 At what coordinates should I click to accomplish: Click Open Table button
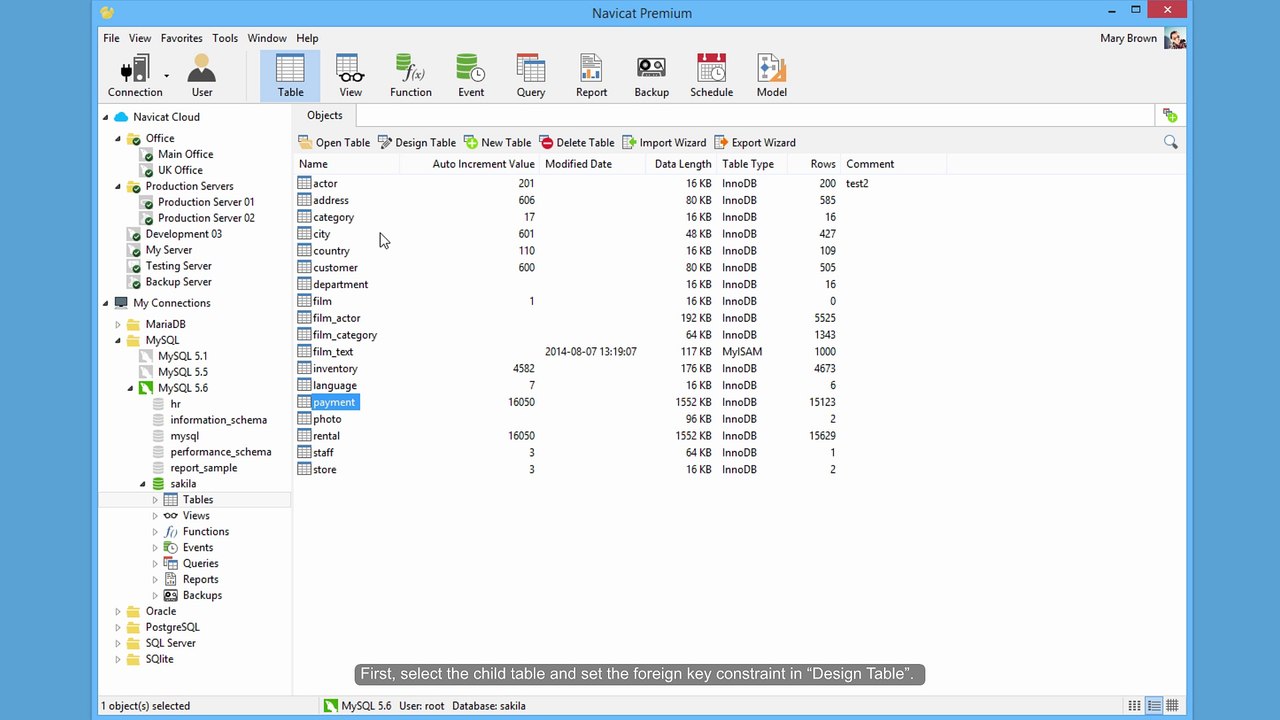click(334, 142)
